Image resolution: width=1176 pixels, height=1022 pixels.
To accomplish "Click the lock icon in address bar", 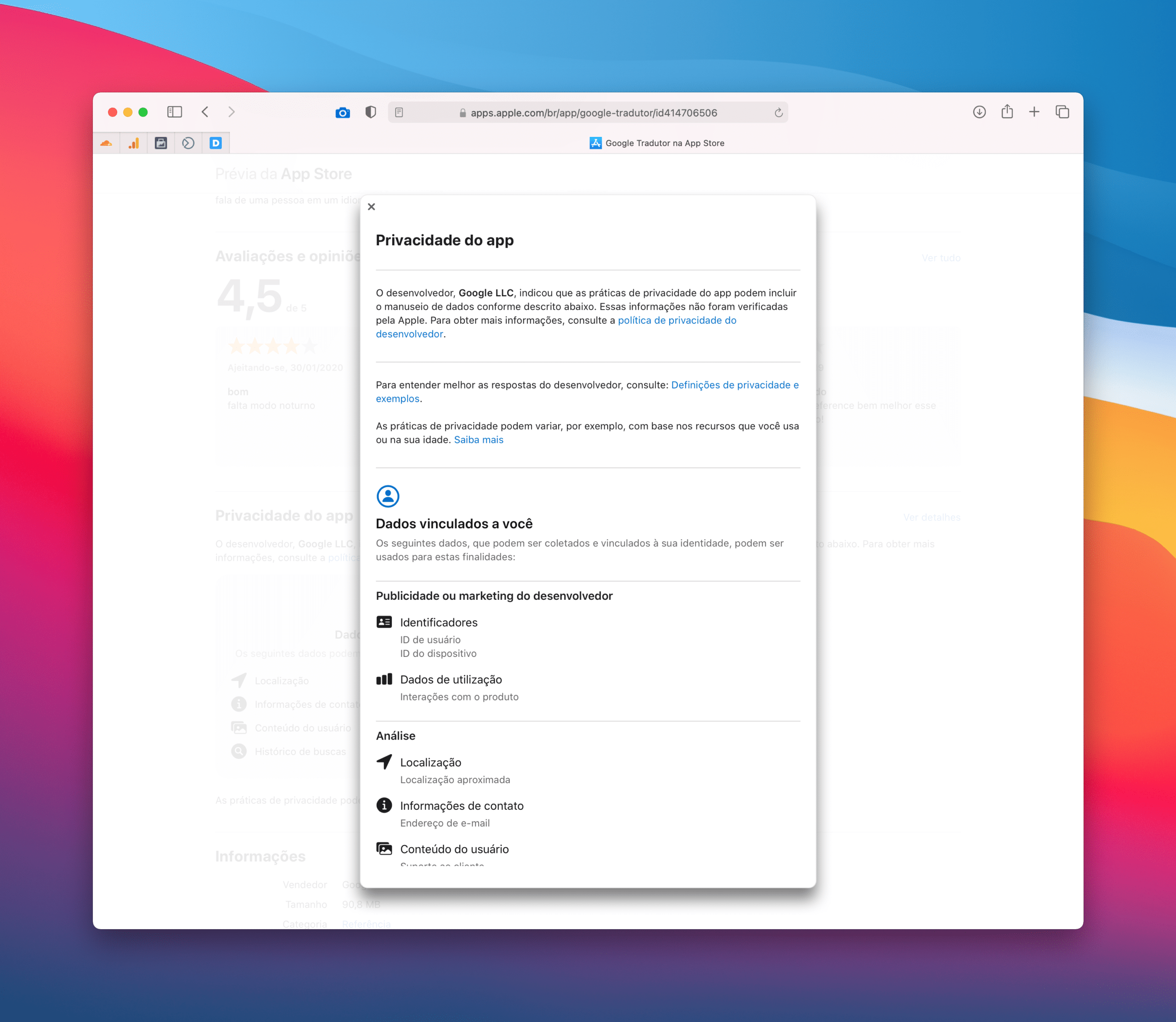I will pos(463,113).
